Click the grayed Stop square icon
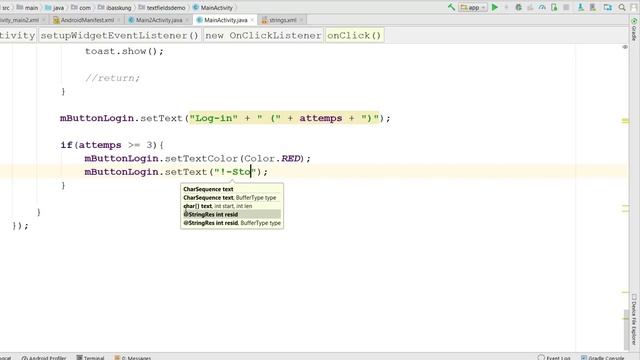The width and height of the screenshot is (640, 360). pyautogui.click(x=566, y=7)
